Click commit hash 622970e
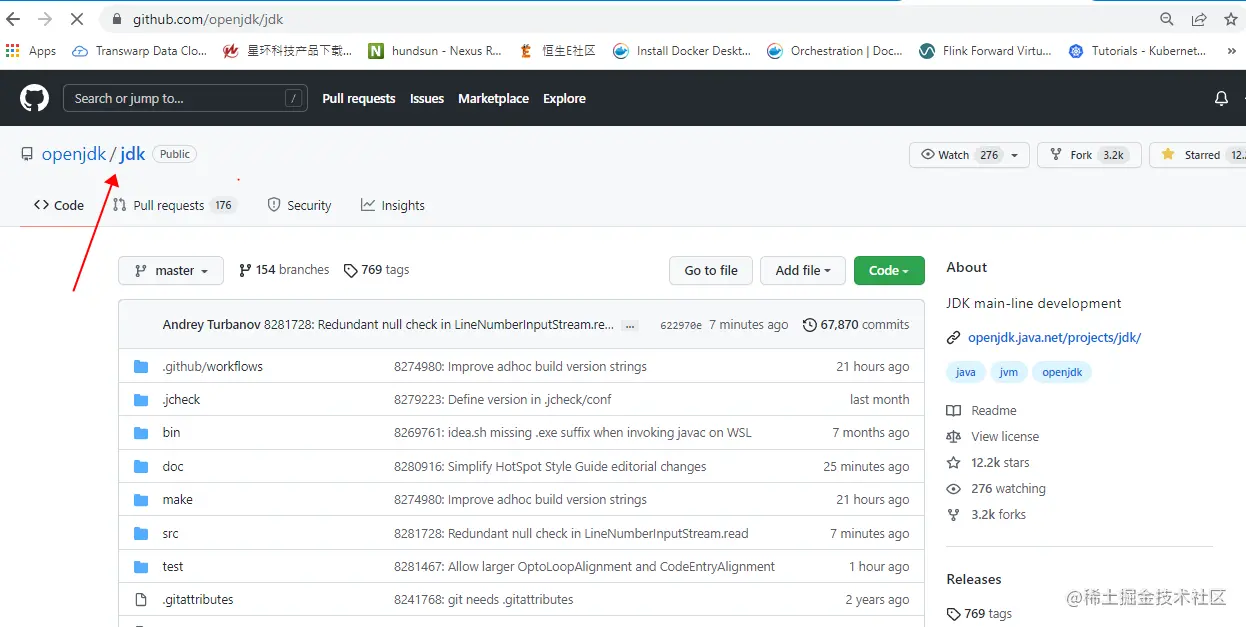1246x627 pixels. pos(681,326)
